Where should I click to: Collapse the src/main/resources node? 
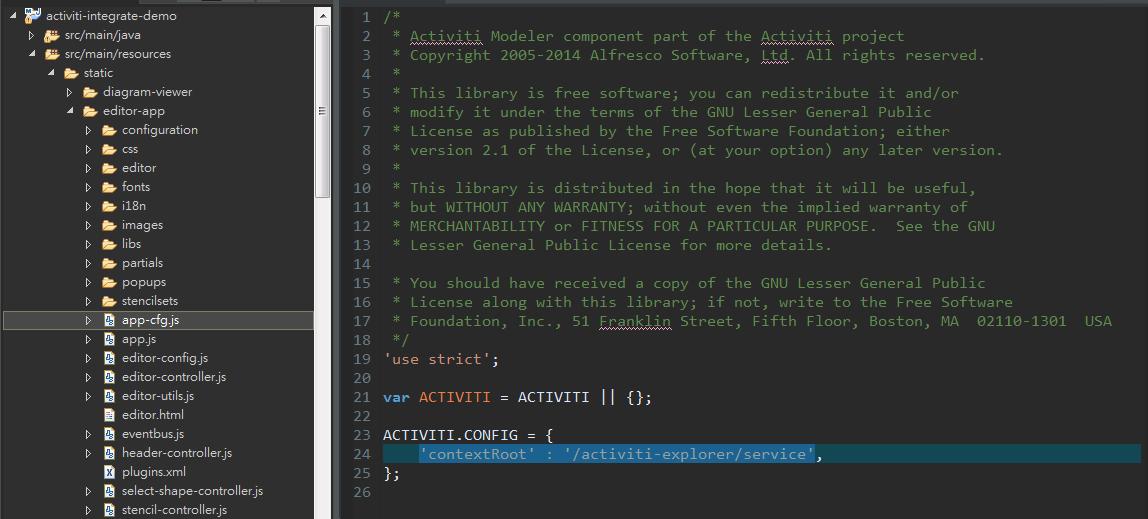[x=31, y=53]
